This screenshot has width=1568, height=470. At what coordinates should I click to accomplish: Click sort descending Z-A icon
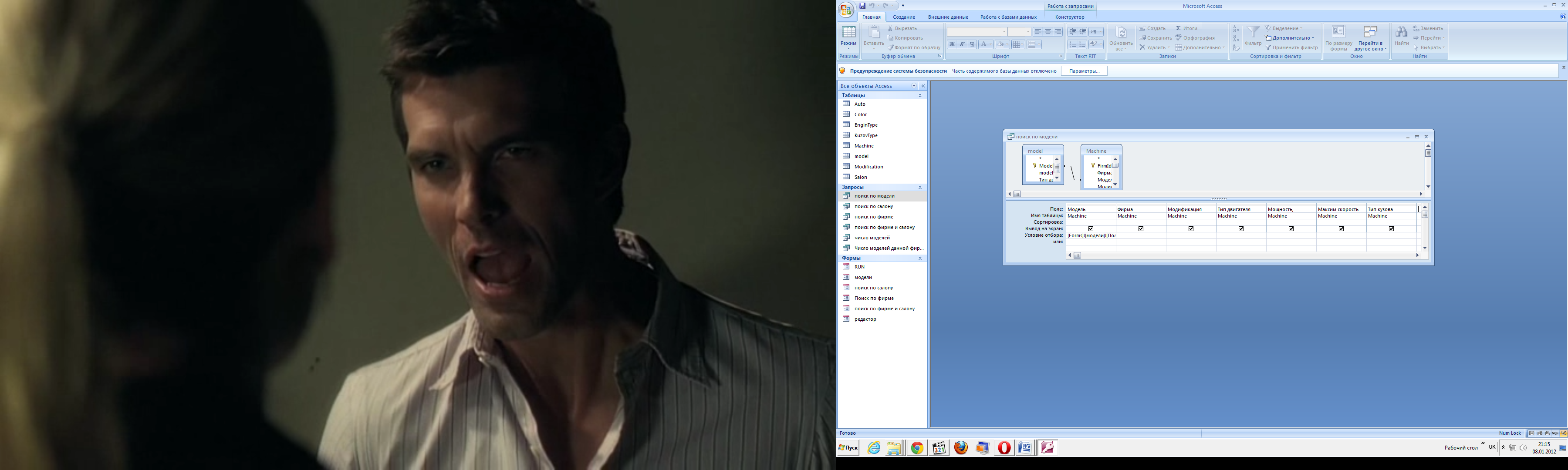[x=1236, y=38]
